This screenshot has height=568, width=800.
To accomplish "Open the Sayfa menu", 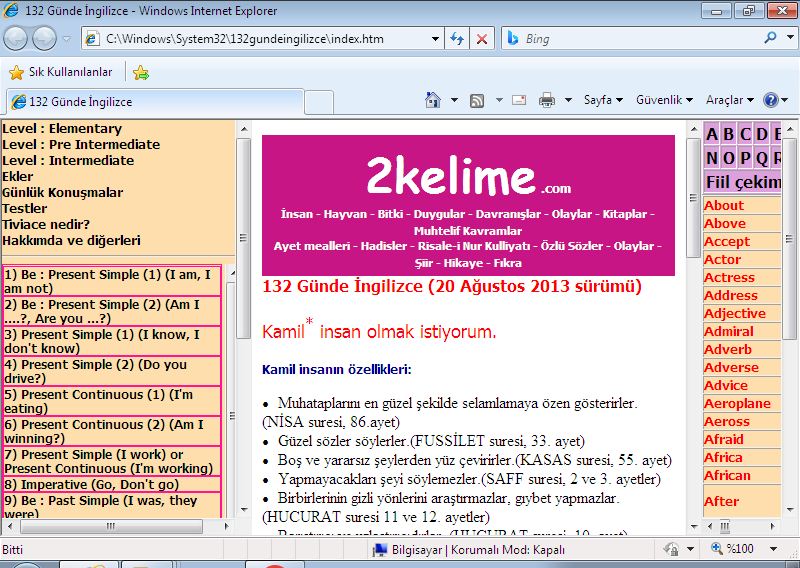I will coord(603,100).
